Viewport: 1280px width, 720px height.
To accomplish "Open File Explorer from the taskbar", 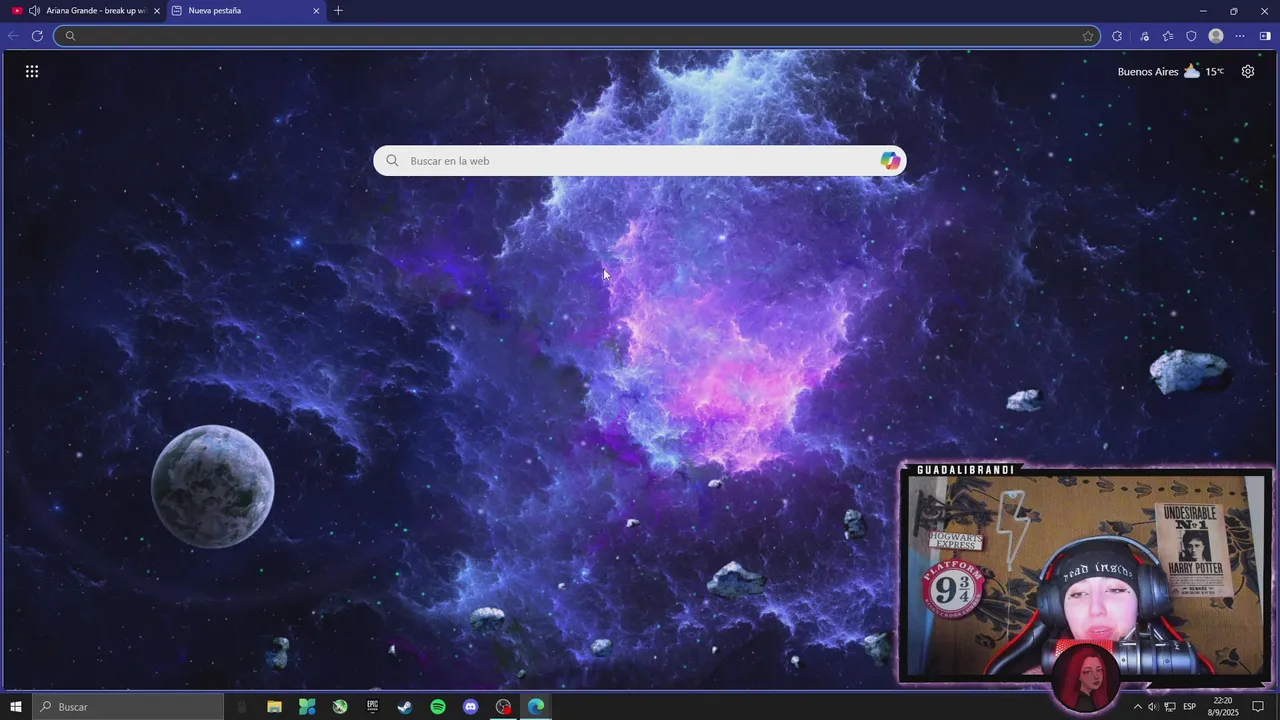I will (x=274, y=707).
